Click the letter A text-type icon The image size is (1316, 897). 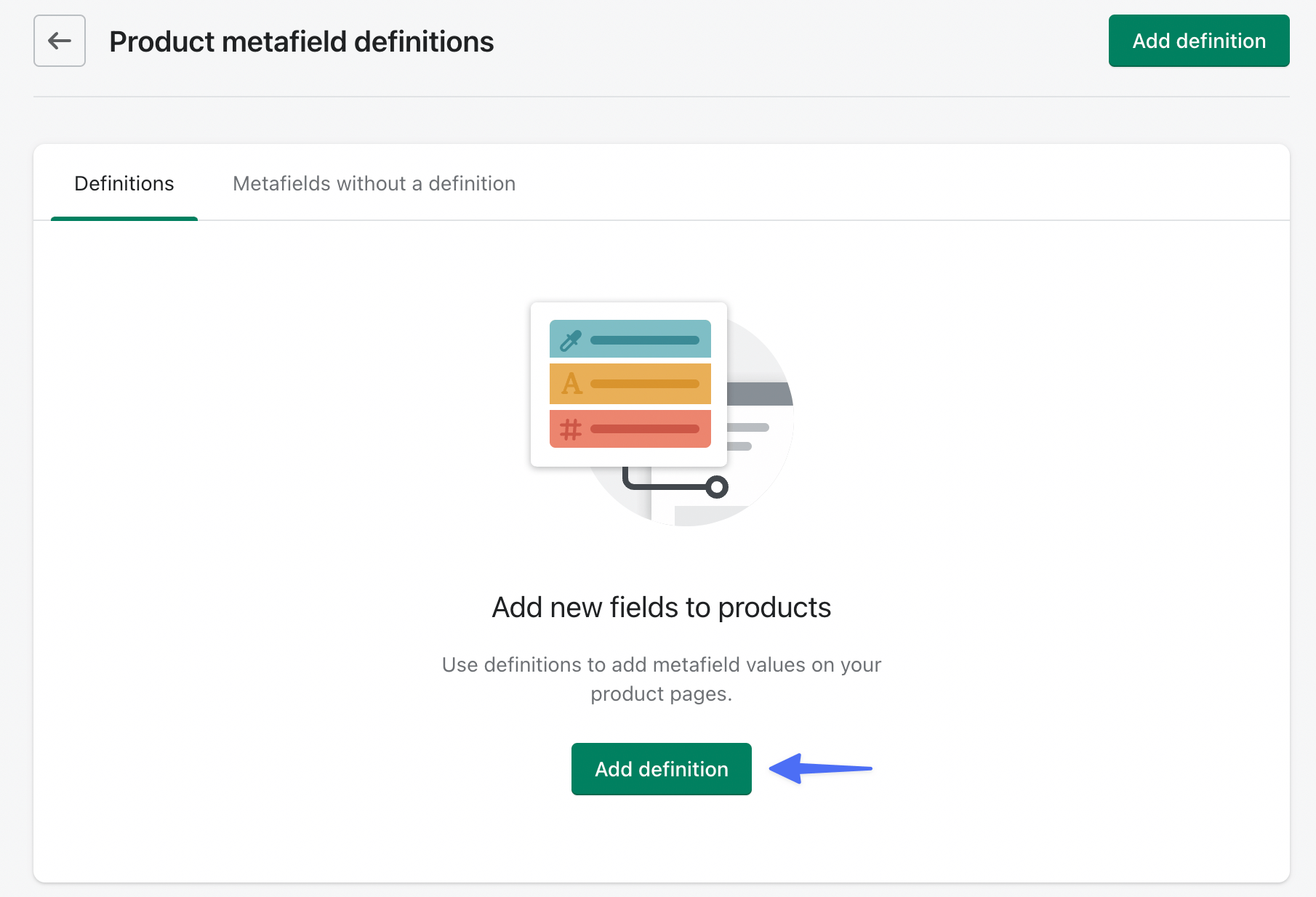(x=572, y=384)
